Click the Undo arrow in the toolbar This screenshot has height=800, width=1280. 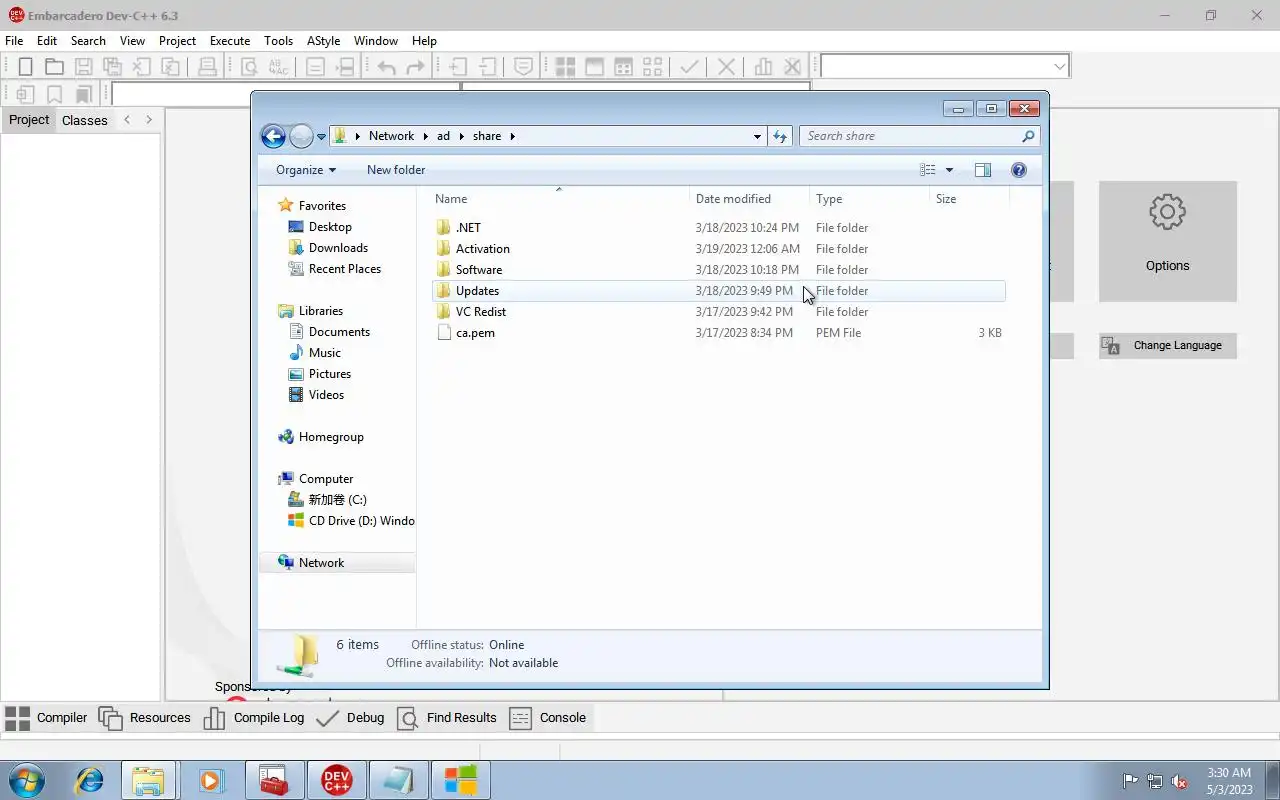(x=386, y=67)
